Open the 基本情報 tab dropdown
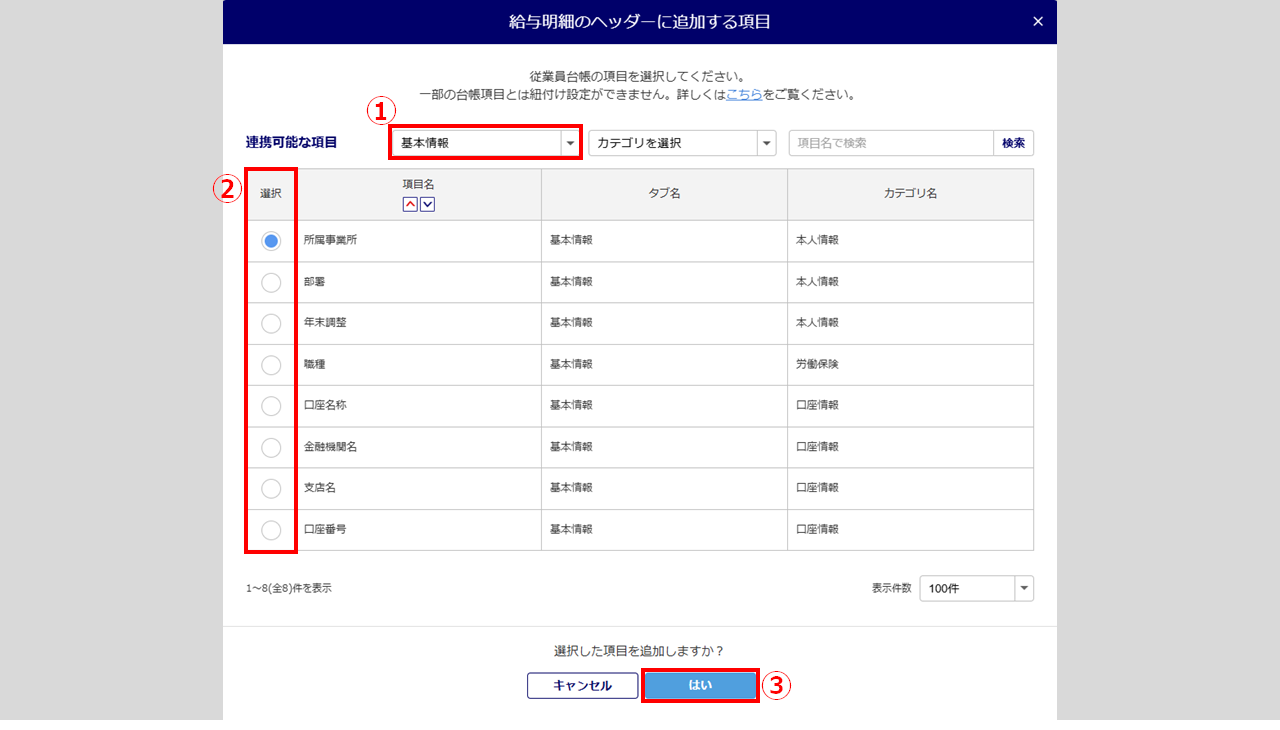1280x730 pixels. (485, 143)
